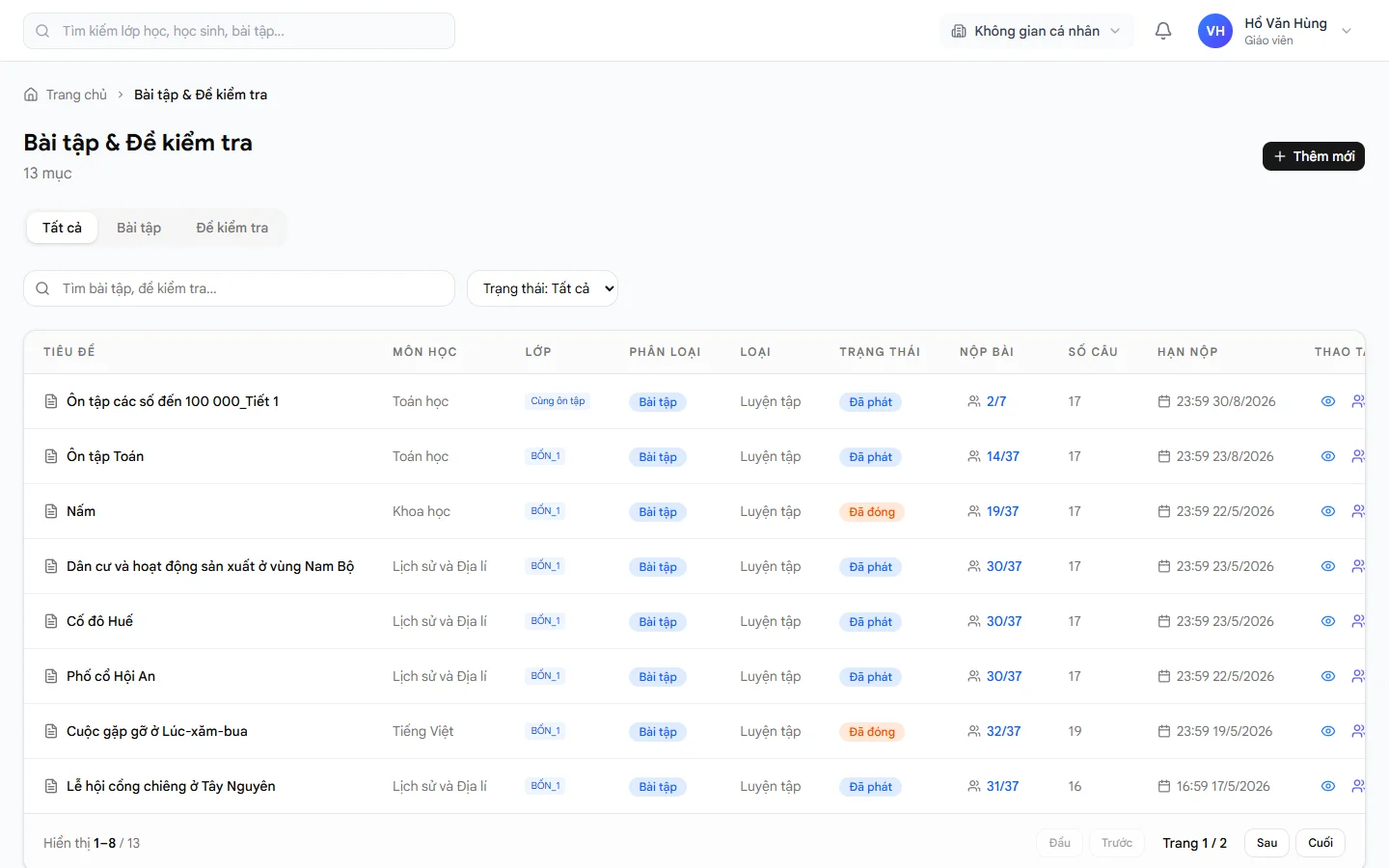Click the 'Đã đóng' status badge in the 'Nấm' row

tap(872, 512)
